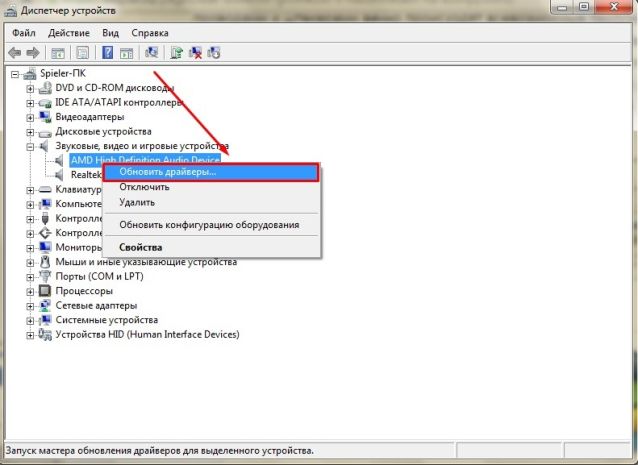Select the Устройства HID tree item

[x=147, y=334]
